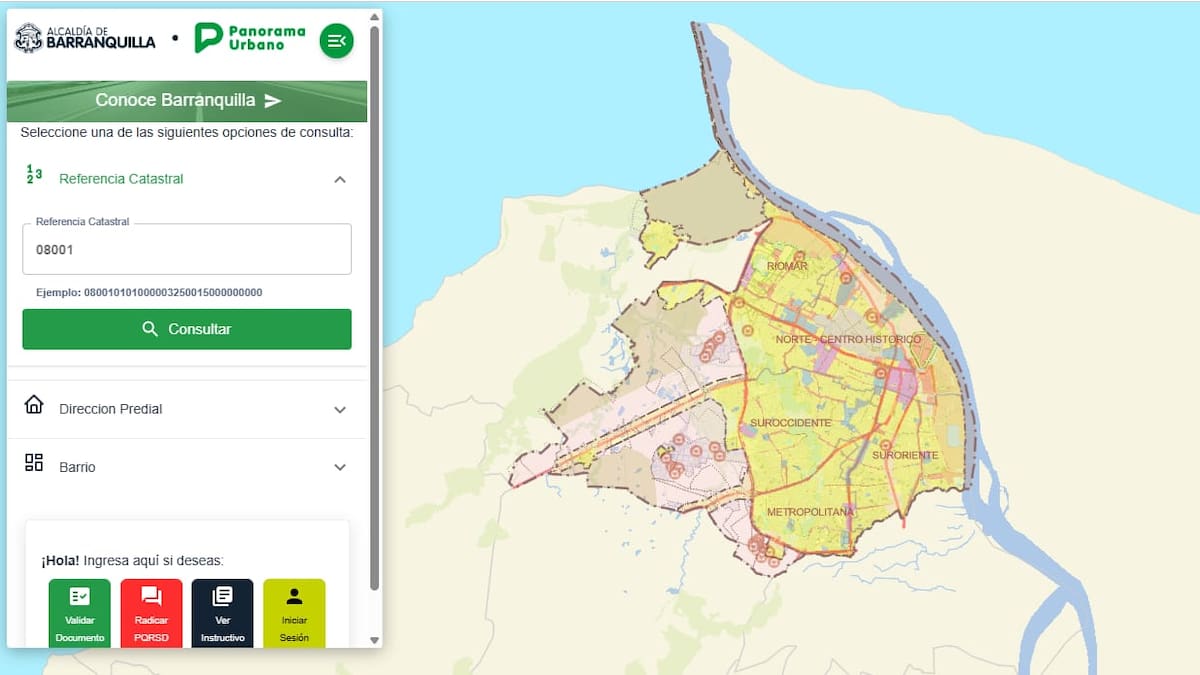Image resolution: width=1200 pixels, height=675 pixels.
Task: Focus the Referencia Catastral input field
Action: (x=187, y=250)
